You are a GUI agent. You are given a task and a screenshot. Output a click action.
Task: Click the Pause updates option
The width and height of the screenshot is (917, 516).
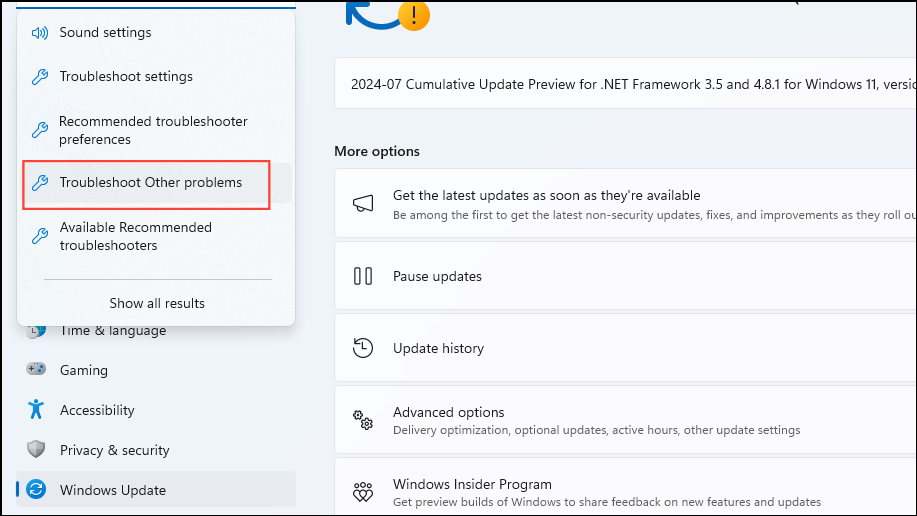(x=625, y=276)
